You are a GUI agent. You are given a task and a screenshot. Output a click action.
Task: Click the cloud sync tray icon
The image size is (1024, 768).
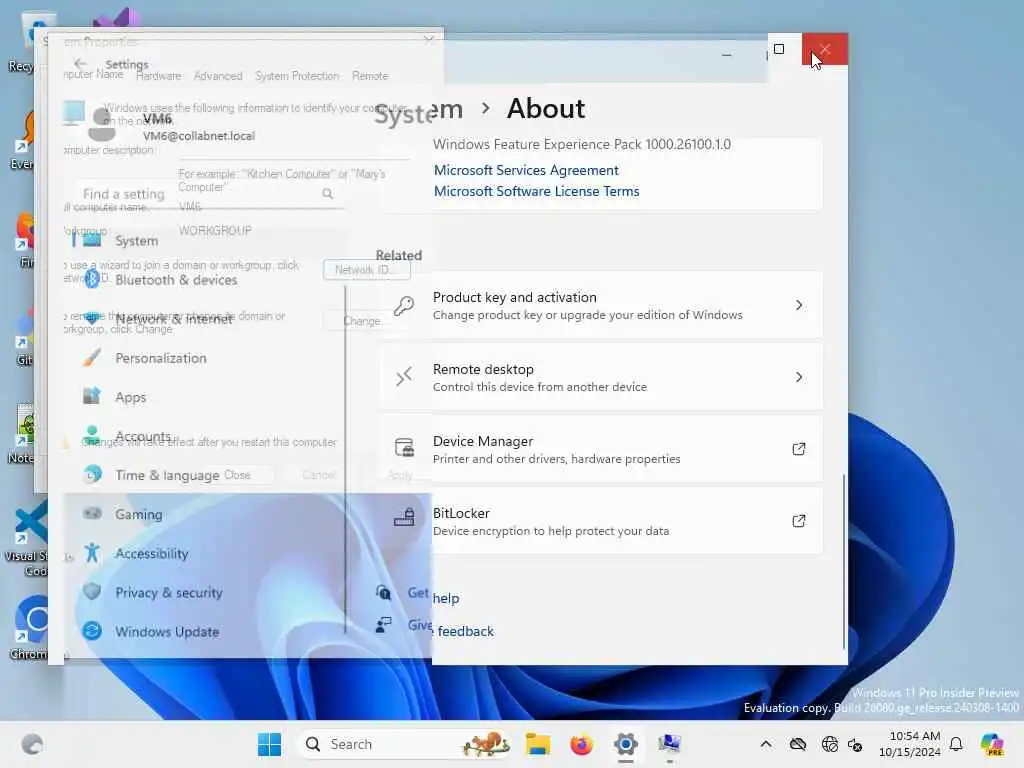click(x=797, y=744)
